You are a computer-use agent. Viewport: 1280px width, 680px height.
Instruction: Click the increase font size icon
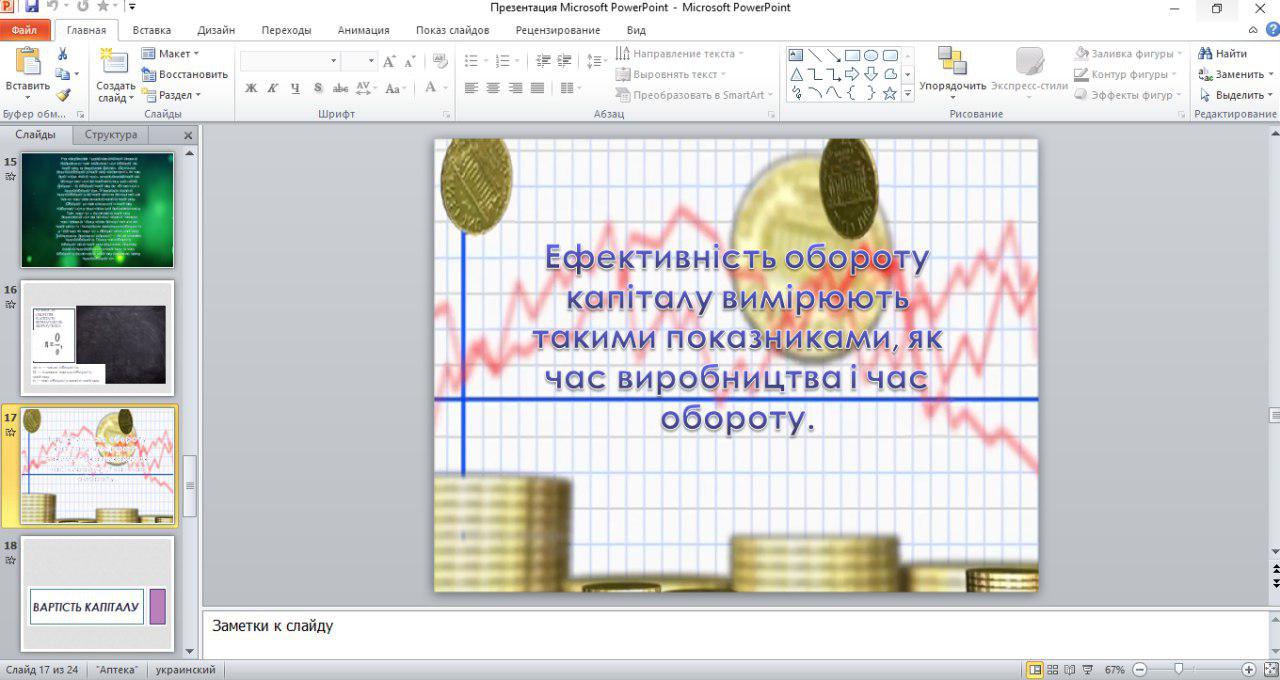389,61
